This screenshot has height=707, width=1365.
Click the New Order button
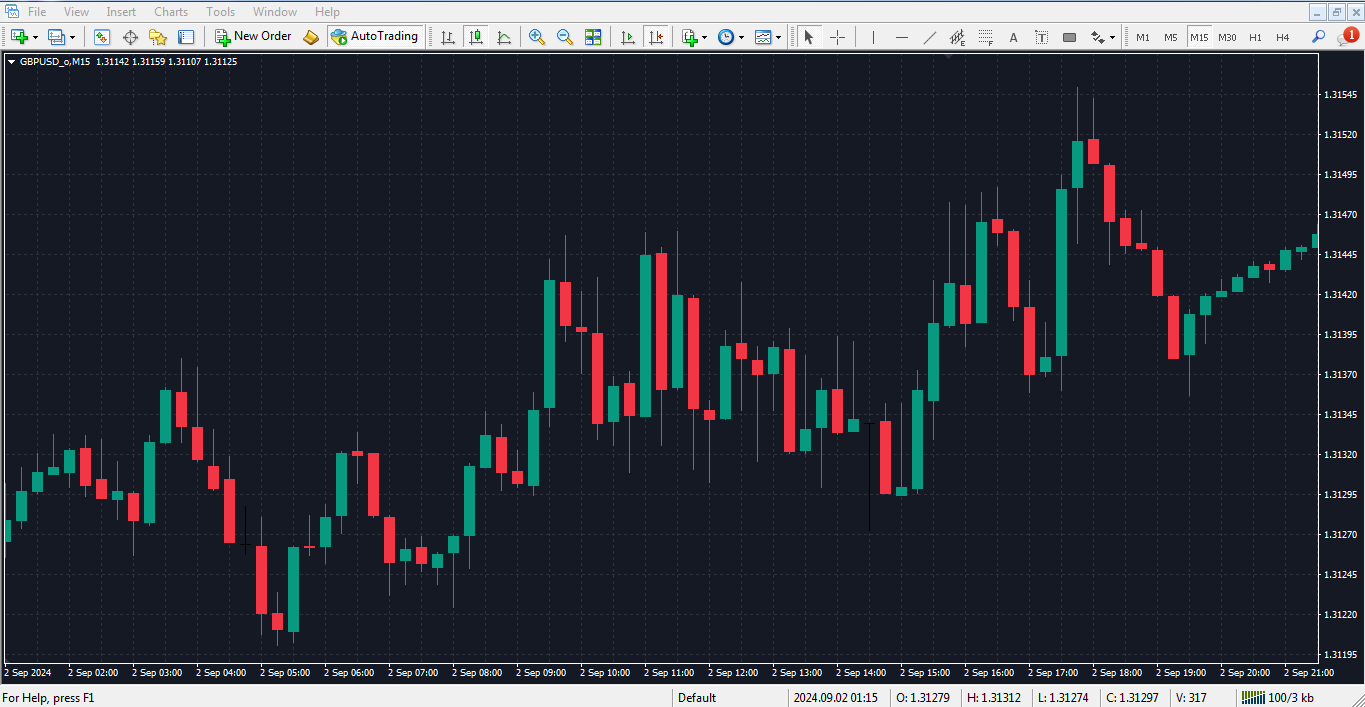pos(254,37)
